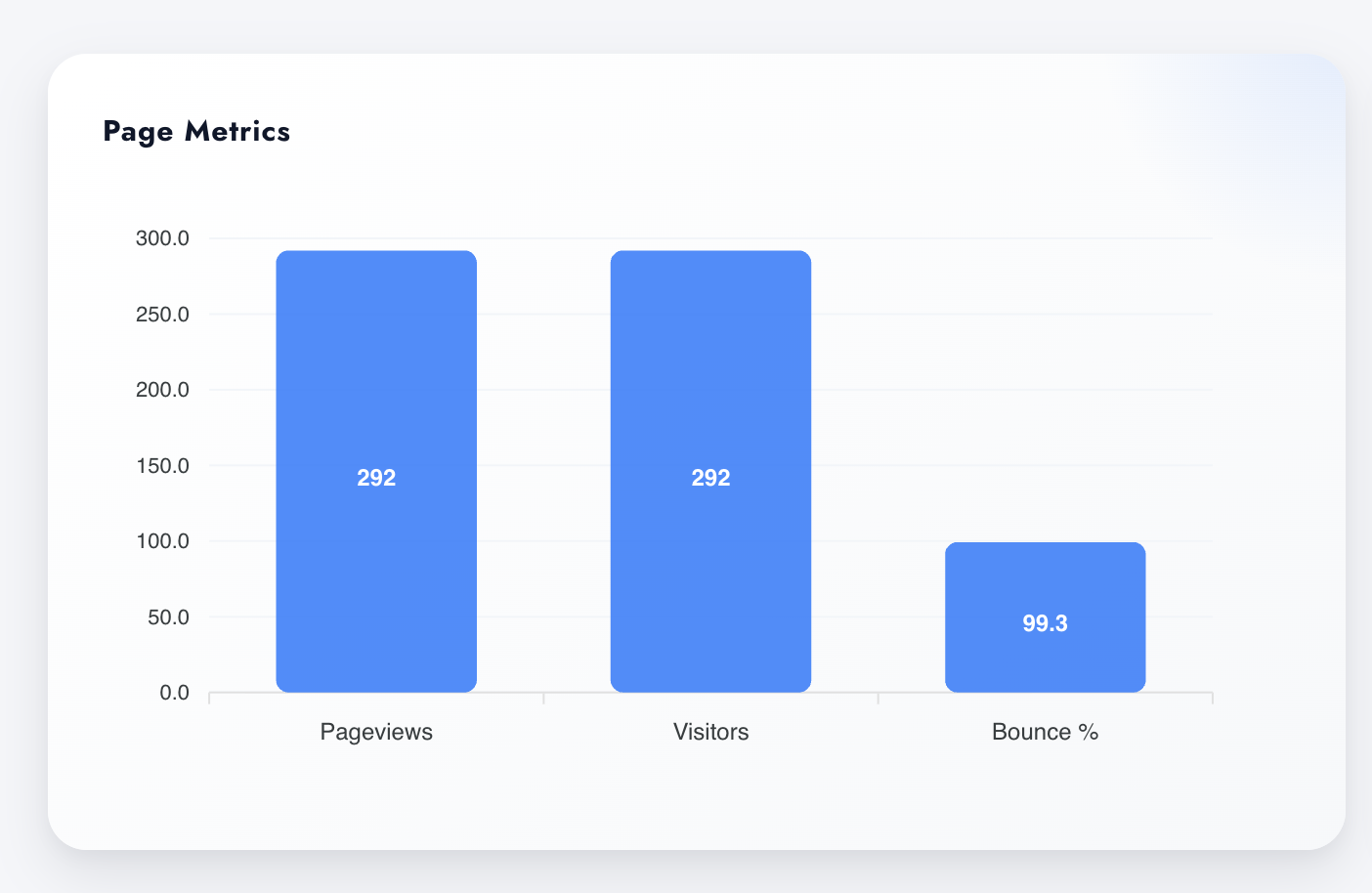Click the Pageviews bar in the chart
The image size is (1372, 893).
pyautogui.click(x=376, y=472)
